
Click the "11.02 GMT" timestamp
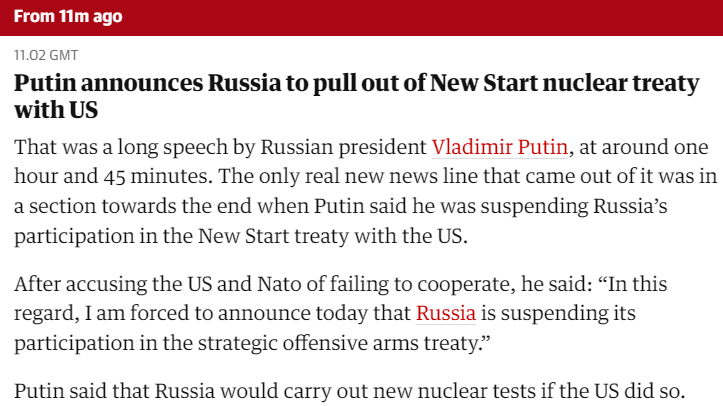(46, 56)
